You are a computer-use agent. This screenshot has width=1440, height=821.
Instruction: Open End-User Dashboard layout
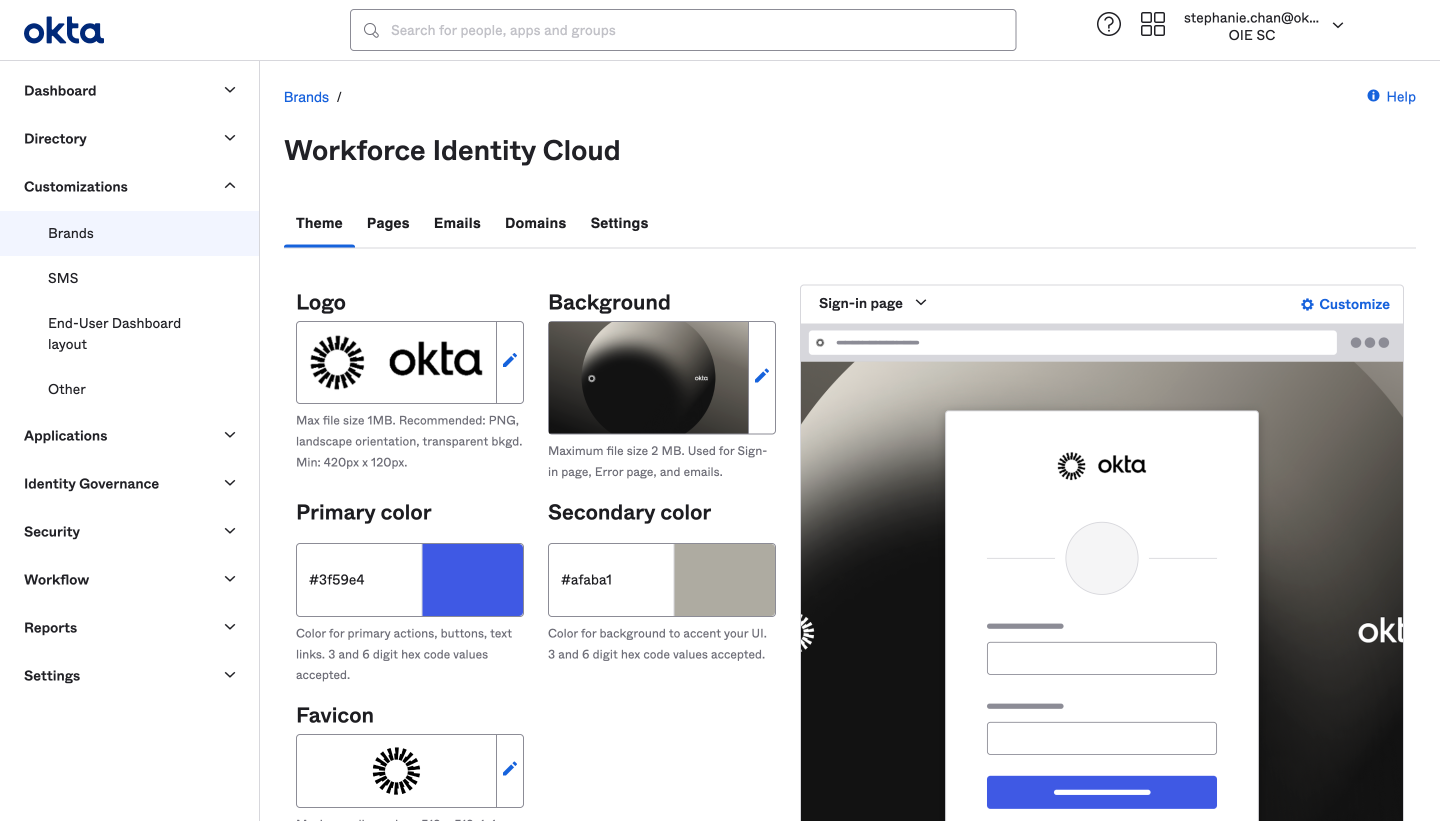[114, 334]
